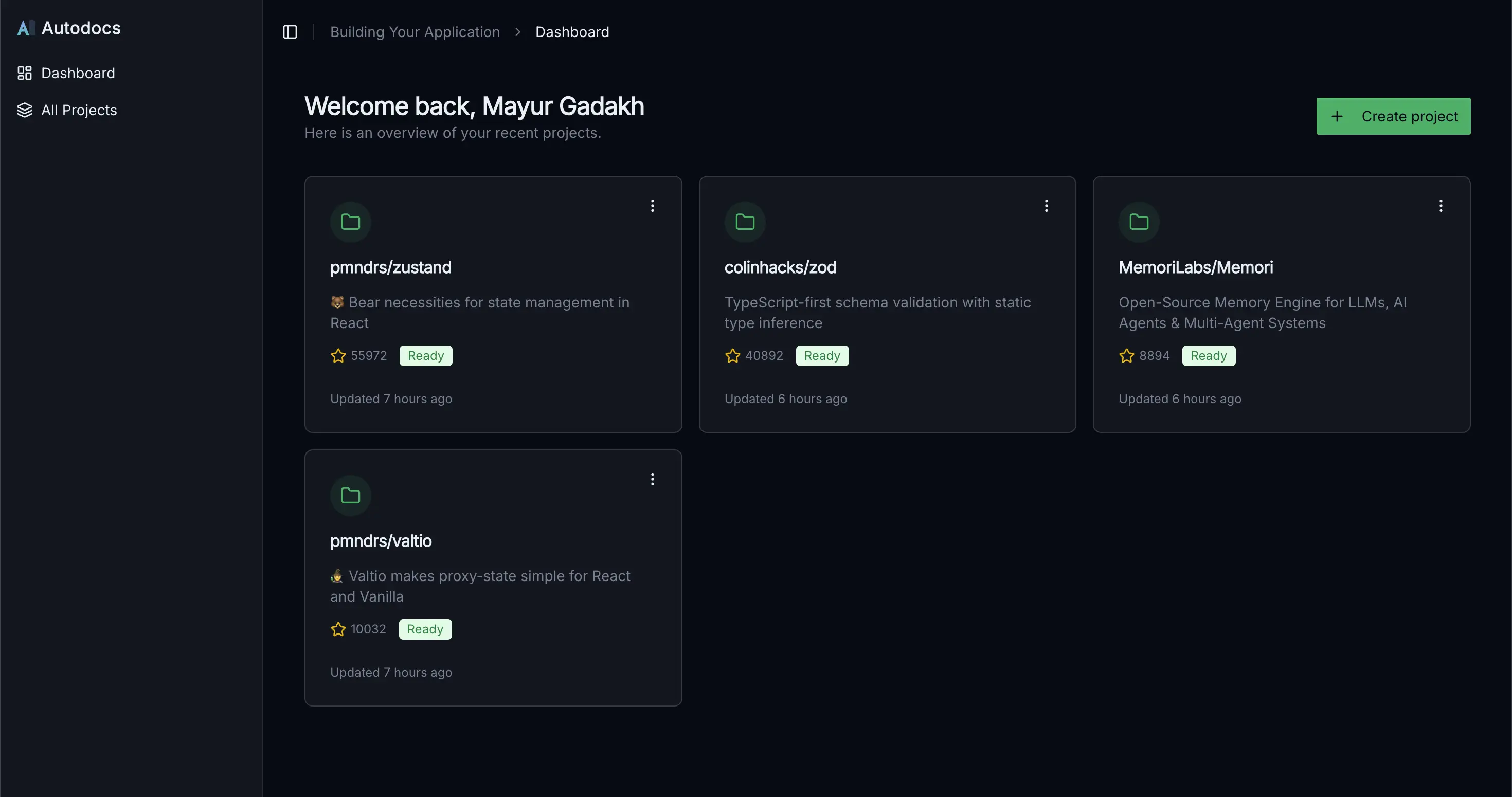Screen dimensions: 1512x797
Task: Click the Building Your Application breadcrumb
Action: (415, 32)
